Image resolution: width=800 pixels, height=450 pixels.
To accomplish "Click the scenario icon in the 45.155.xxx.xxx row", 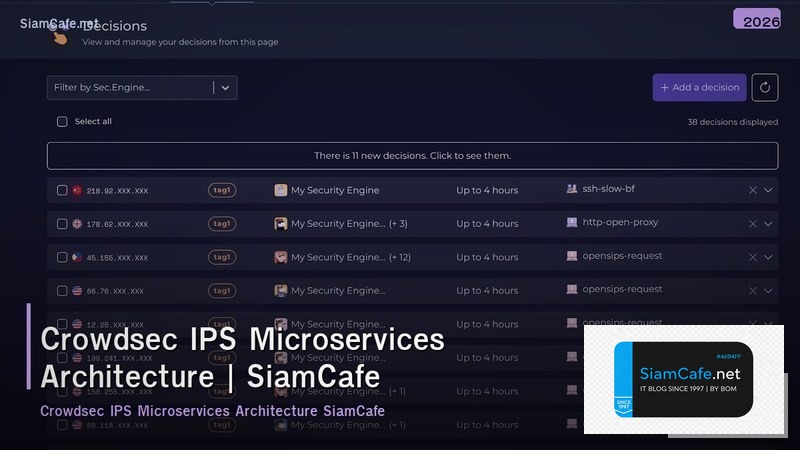I will click(x=572, y=256).
